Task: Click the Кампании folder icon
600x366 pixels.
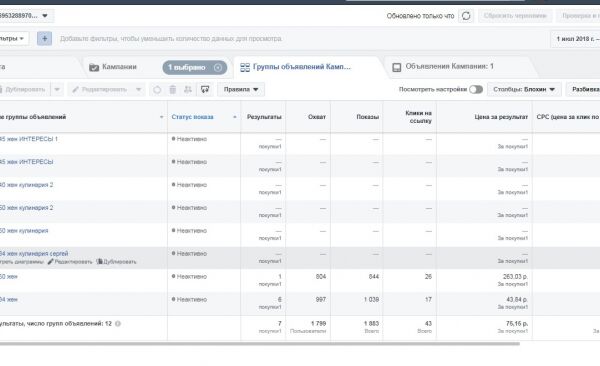Action: 94,67
